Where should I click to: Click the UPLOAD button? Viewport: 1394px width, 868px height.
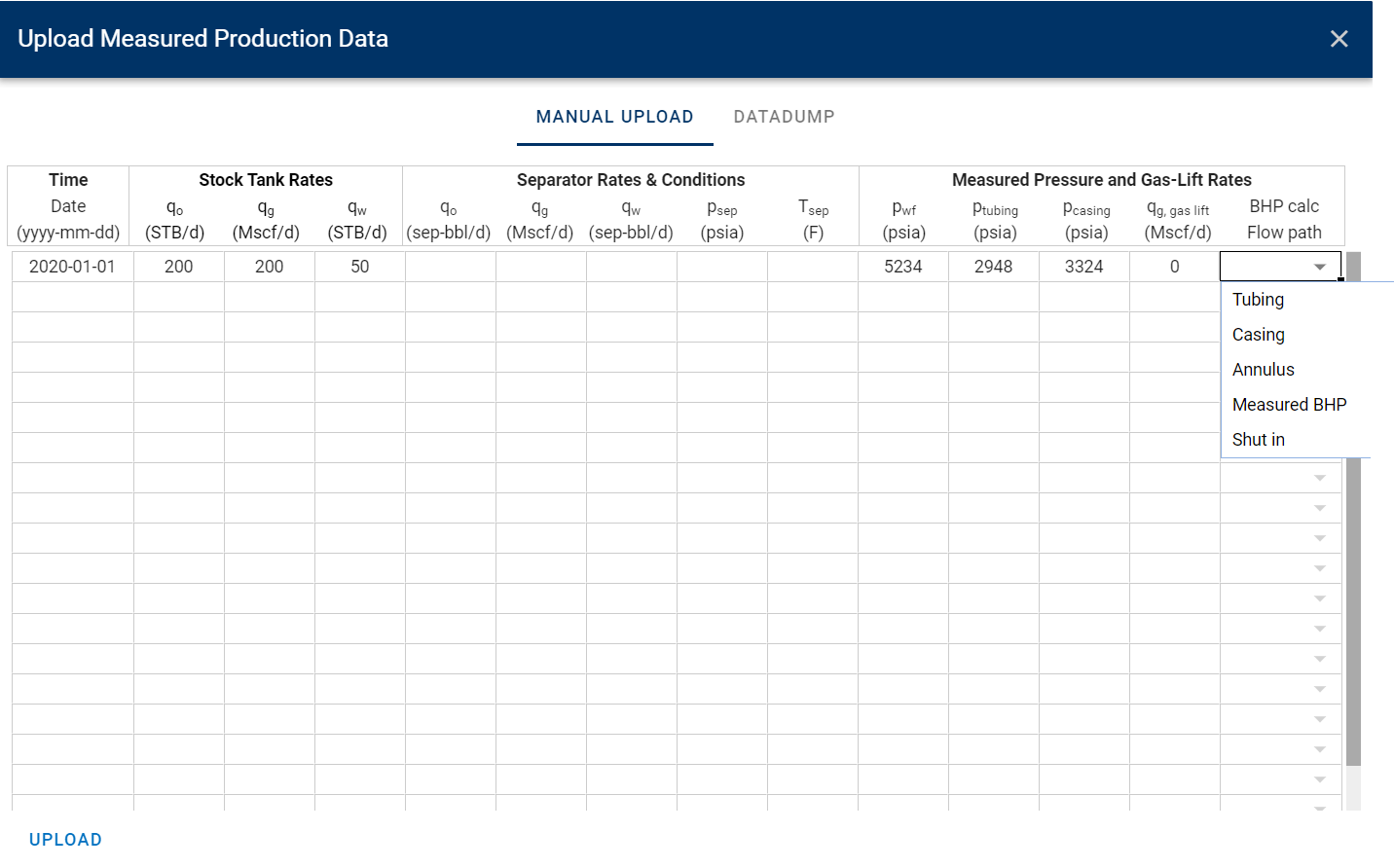tap(65, 840)
